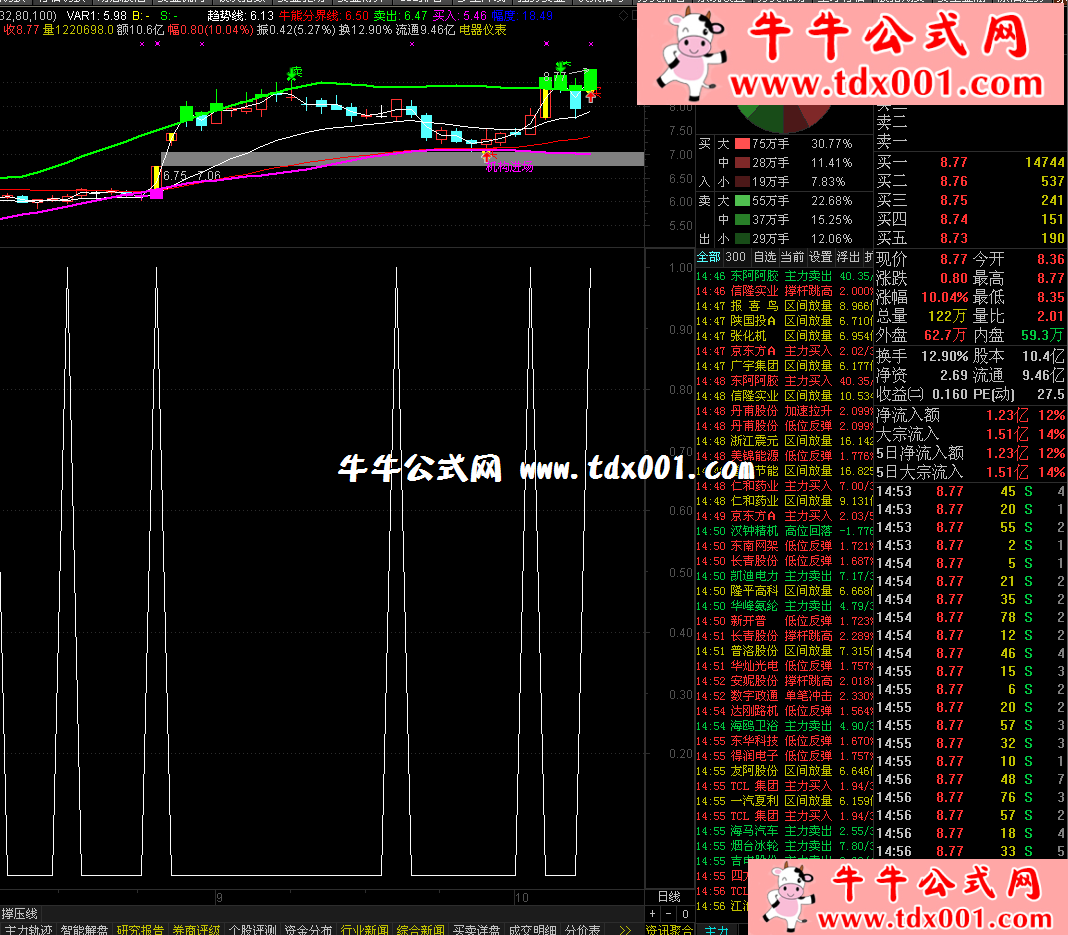Viewport: 1068px width, 935px height.
Task: Click the 6.75-7.06 gap label on the chart
Action: point(192,176)
